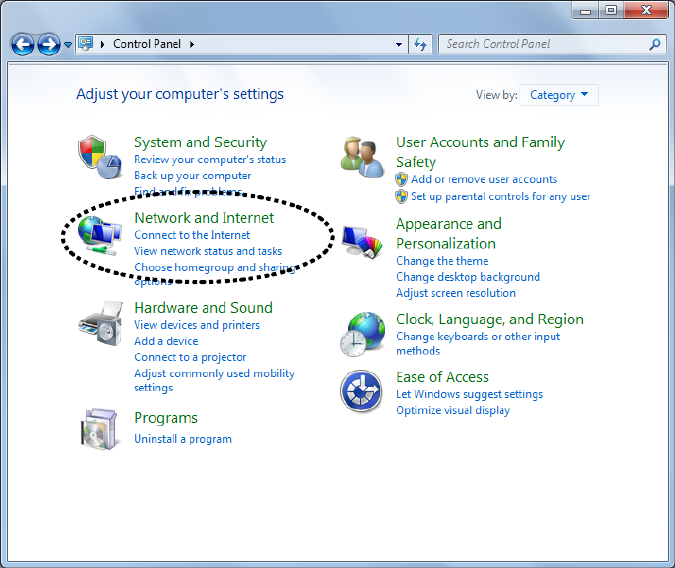Click the search magnifier icon
Viewport: 675px width, 568px height.
655,44
